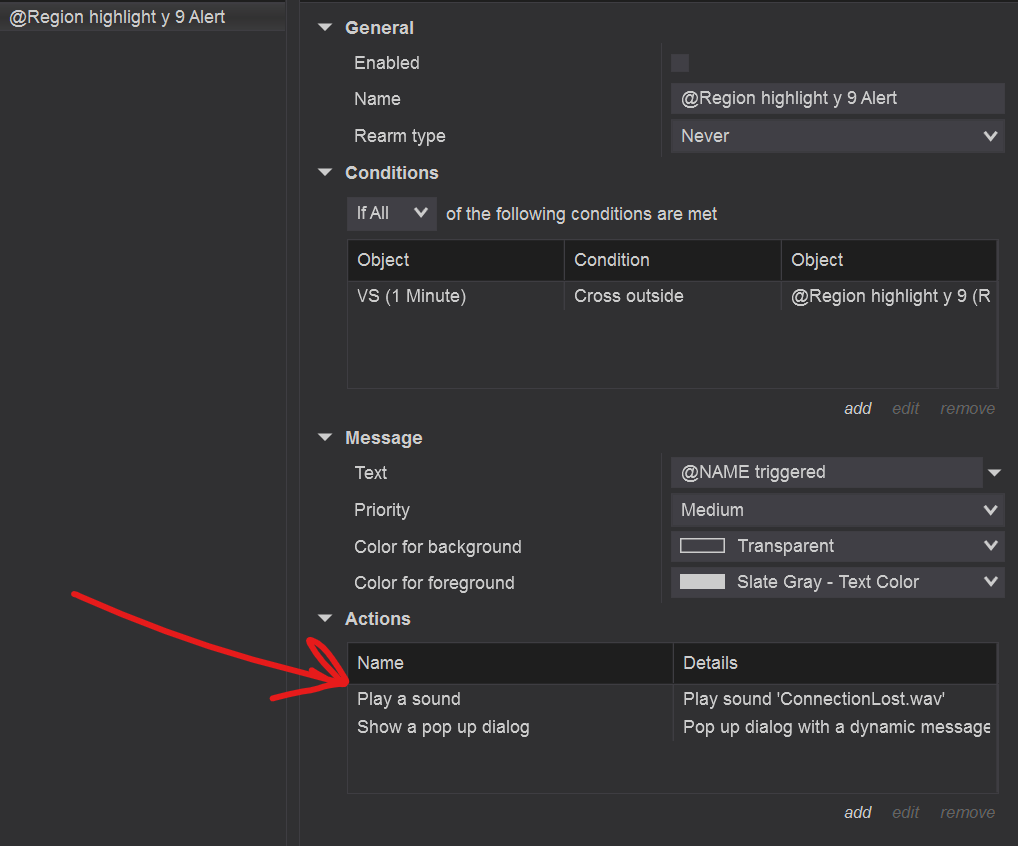
Task: Toggle the Enabled checkbox
Action: tap(680, 63)
